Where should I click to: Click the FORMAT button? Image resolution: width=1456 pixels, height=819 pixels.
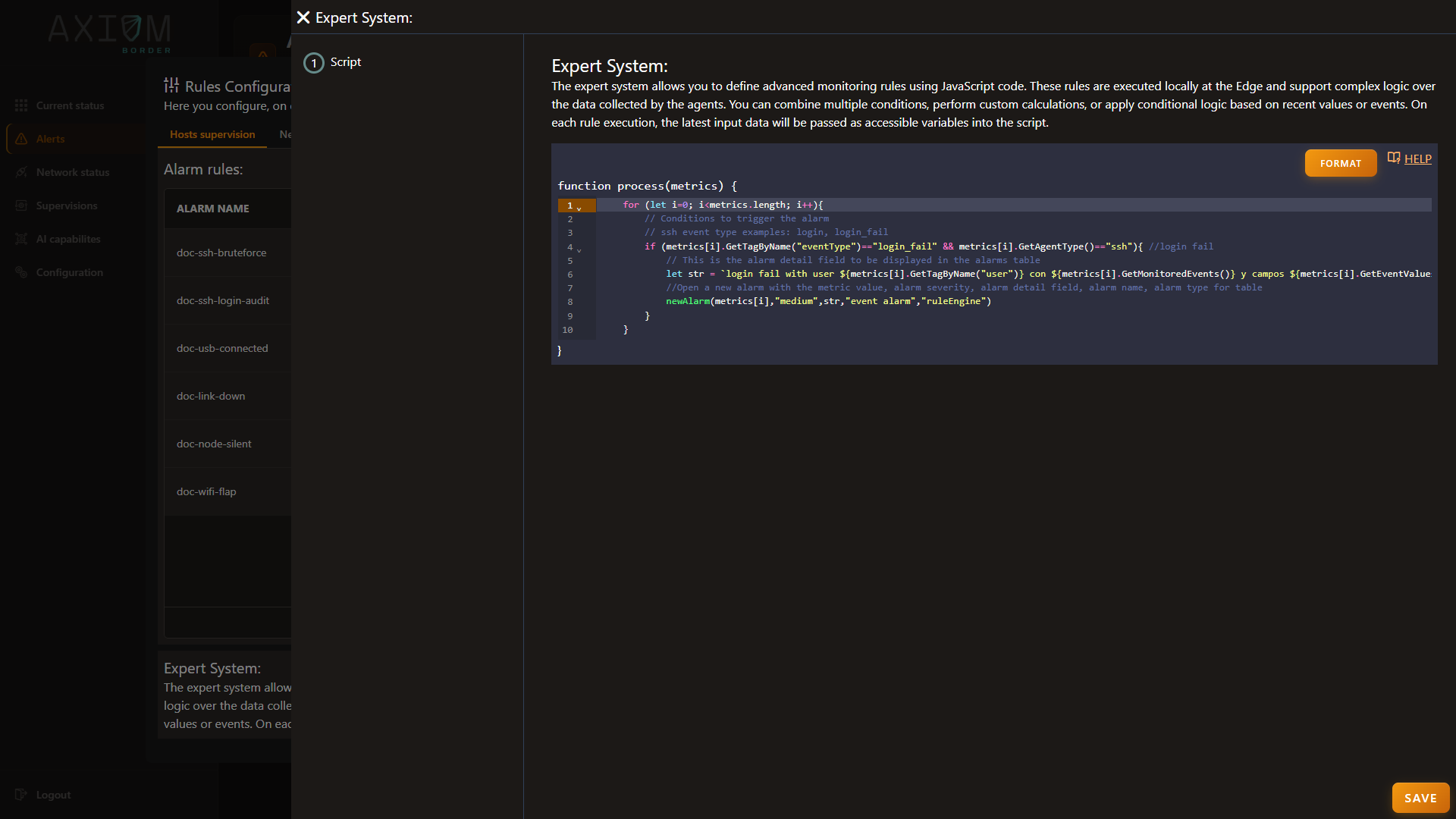click(1340, 163)
